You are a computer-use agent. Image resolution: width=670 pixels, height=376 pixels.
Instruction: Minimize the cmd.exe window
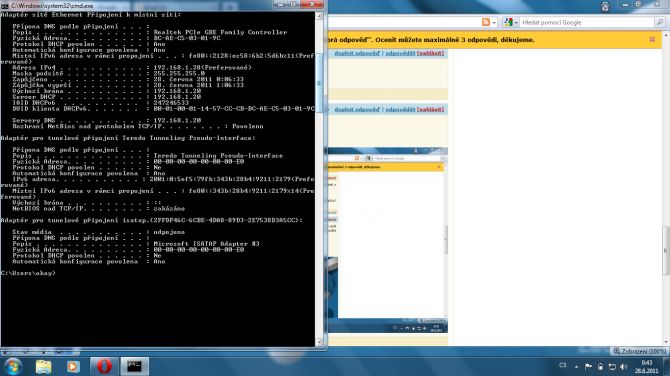point(280,4)
